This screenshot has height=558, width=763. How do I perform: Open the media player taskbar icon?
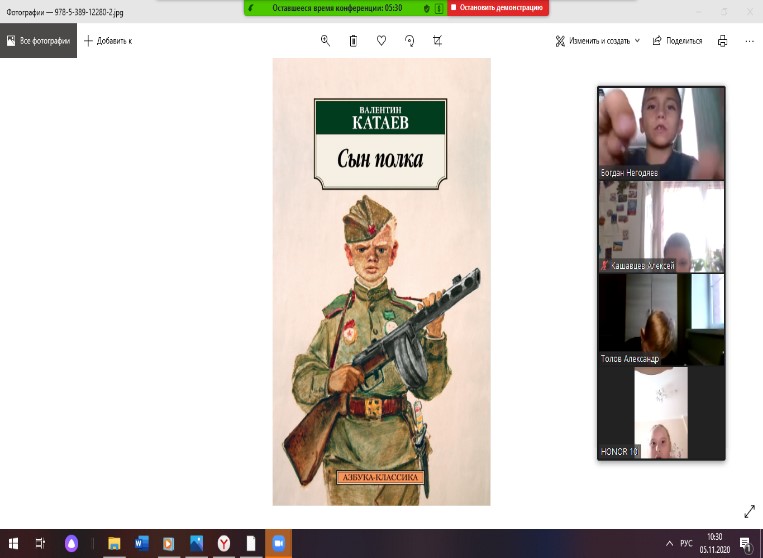tap(168, 543)
